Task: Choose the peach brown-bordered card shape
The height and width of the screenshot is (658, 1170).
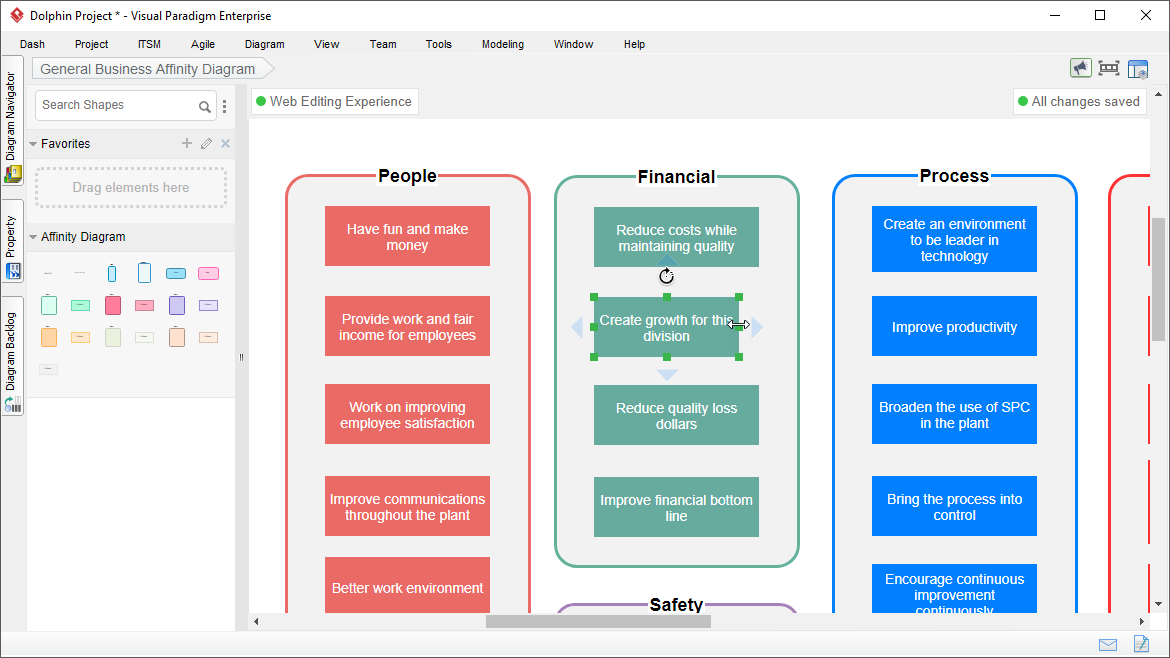Action: pos(208,337)
